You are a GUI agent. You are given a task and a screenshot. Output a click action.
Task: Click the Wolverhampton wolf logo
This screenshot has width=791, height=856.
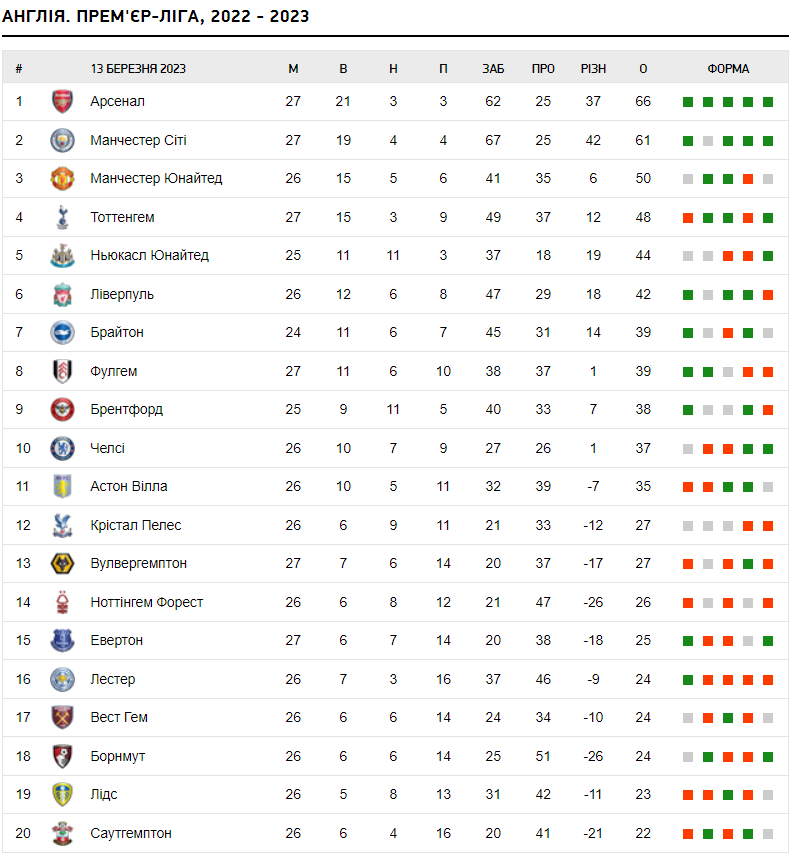pos(62,563)
